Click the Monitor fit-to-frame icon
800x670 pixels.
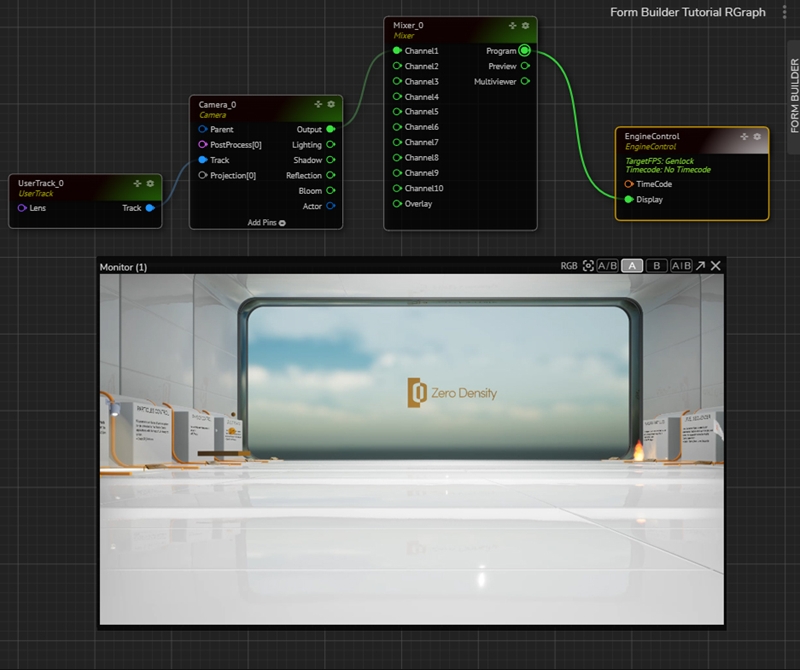point(588,266)
